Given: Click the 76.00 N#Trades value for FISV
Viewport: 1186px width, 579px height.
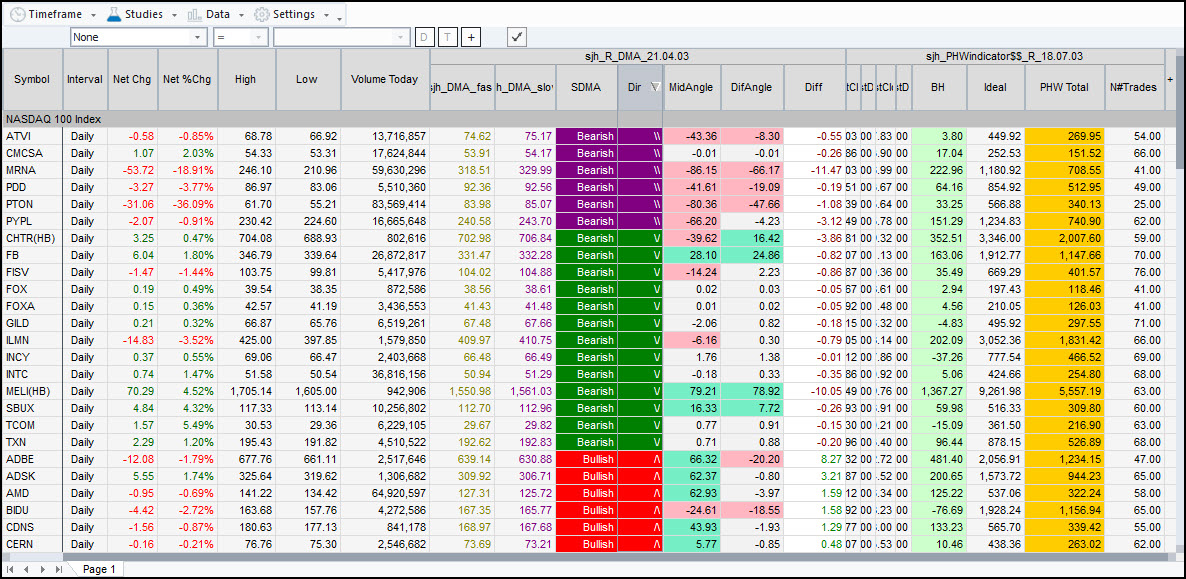Looking at the screenshot, I should point(1145,272).
